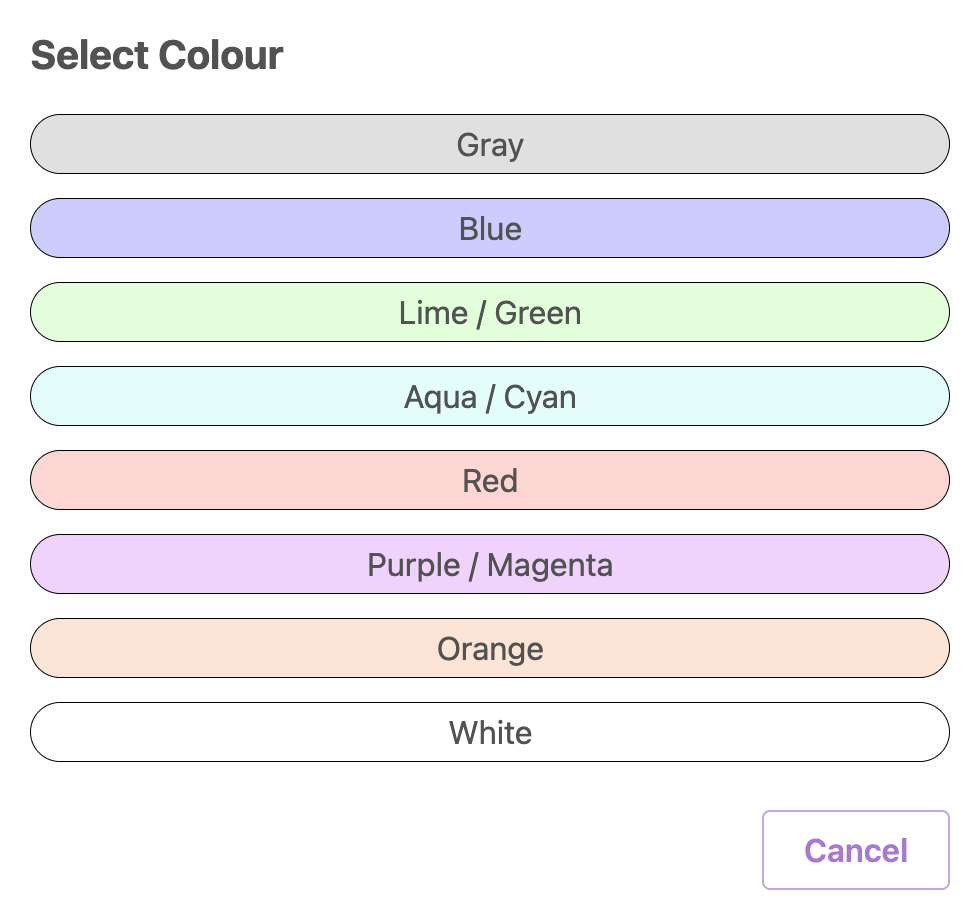Set the colour to Cyan
Image resolution: width=980 pixels, height=912 pixels.
coord(490,397)
